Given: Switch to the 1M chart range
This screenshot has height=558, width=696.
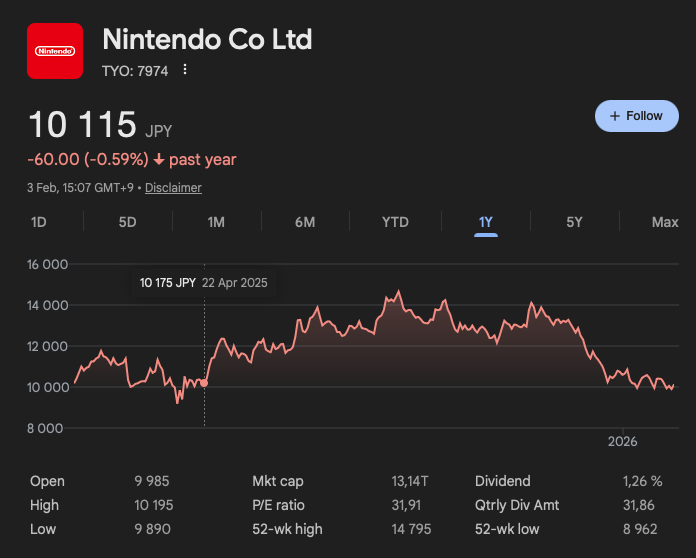Looking at the screenshot, I should click(x=216, y=222).
